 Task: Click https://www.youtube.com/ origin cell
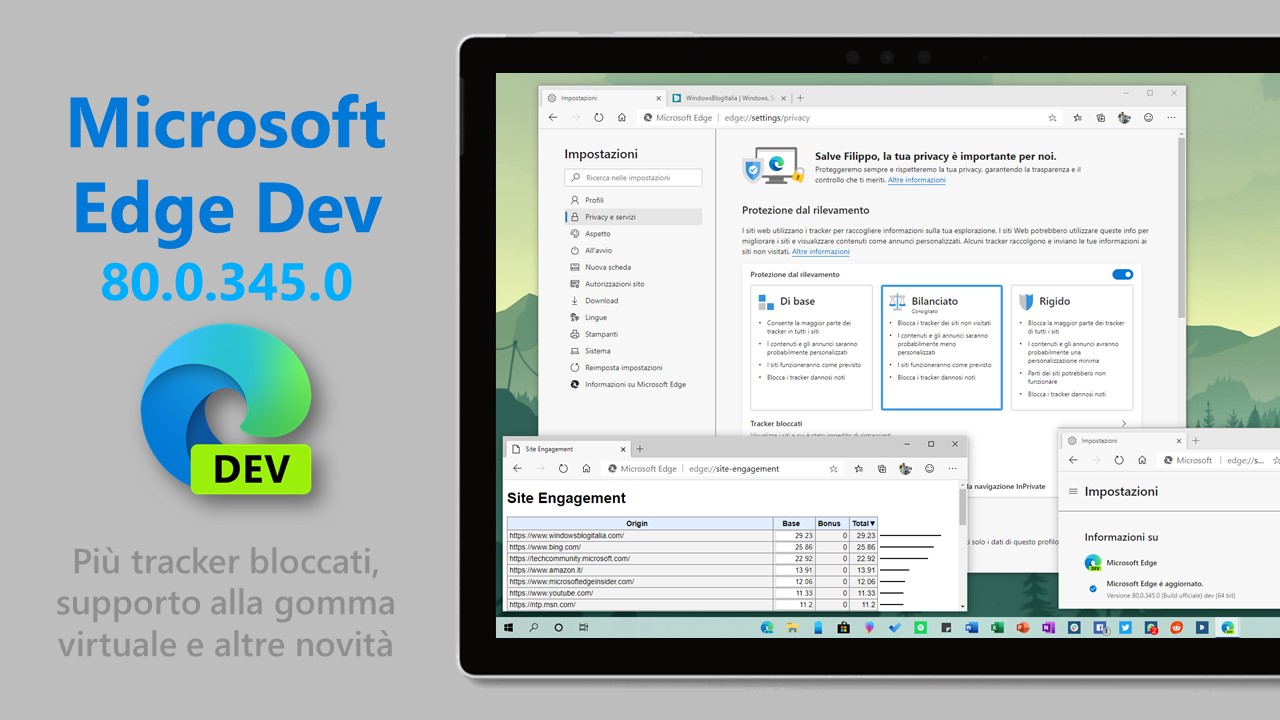click(640, 593)
